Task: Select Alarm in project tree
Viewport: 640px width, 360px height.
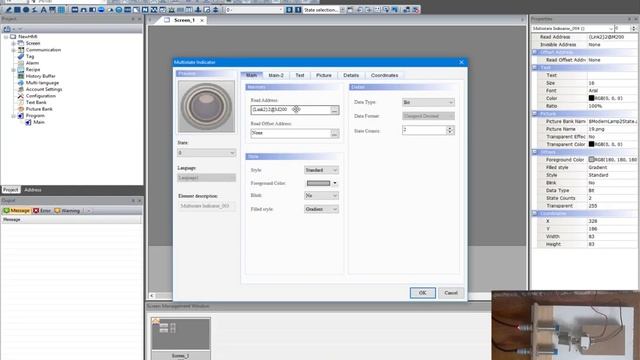Action: (x=32, y=63)
